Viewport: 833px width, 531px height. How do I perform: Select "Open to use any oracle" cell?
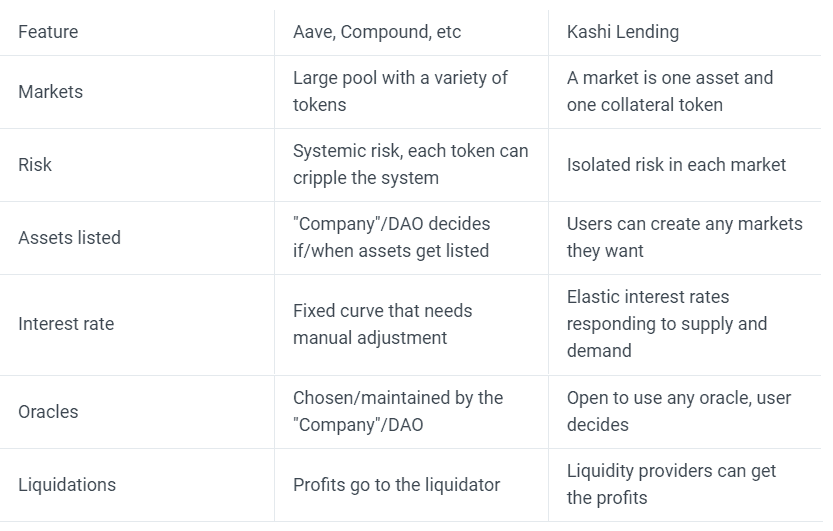click(679, 411)
